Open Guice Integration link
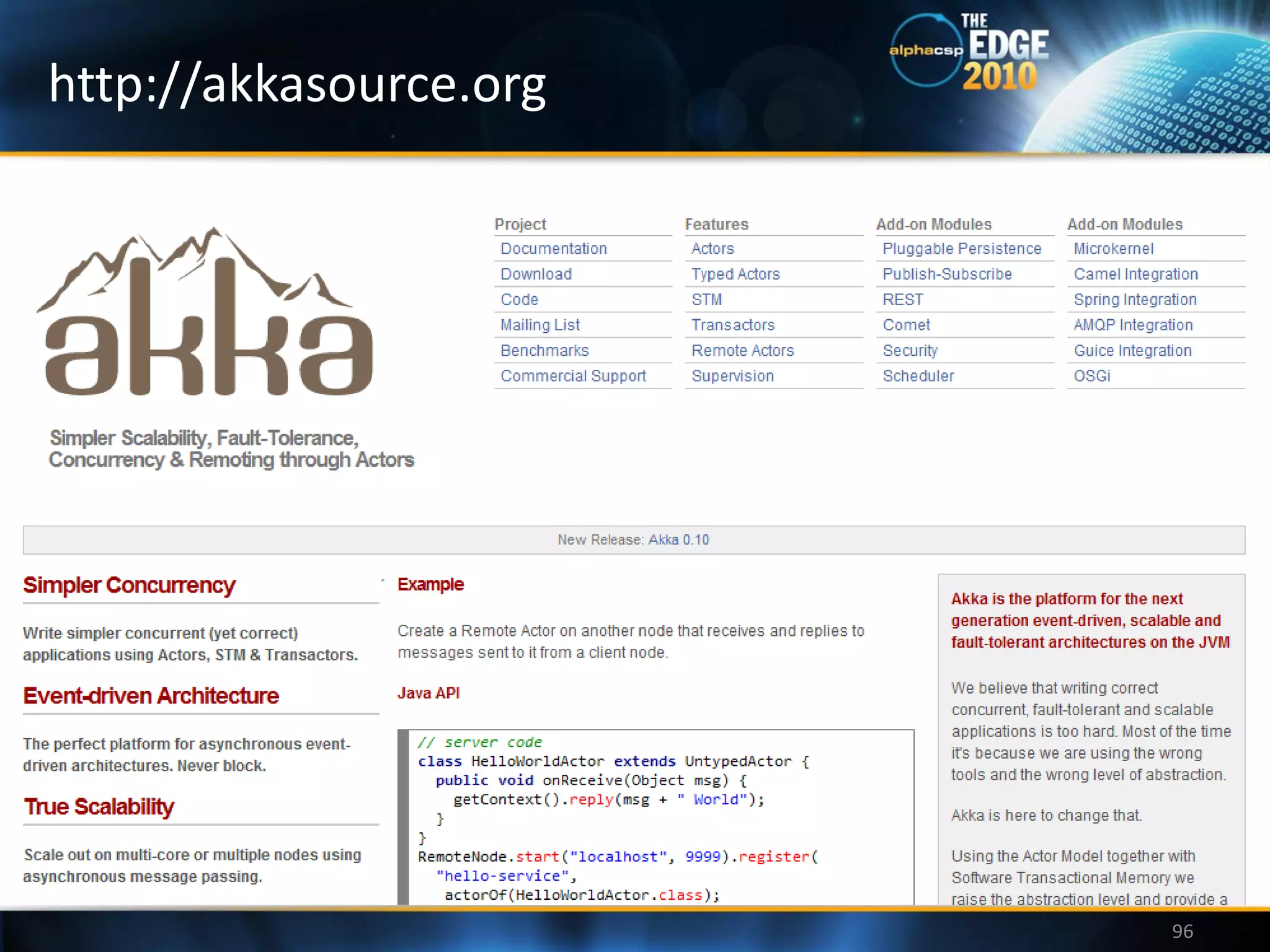 click(x=1133, y=350)
